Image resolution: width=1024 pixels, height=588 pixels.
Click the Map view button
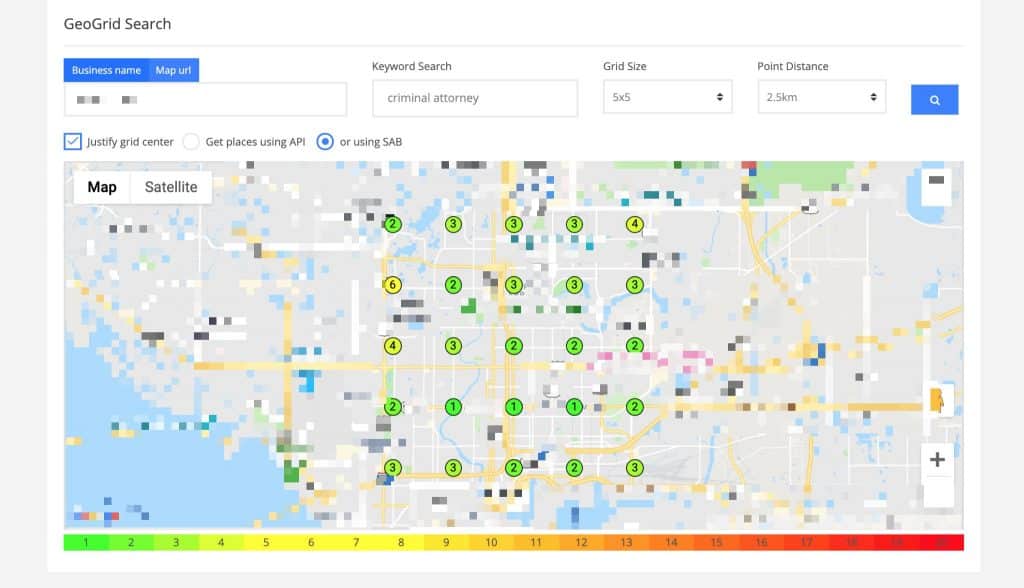(x=102, y=187)
